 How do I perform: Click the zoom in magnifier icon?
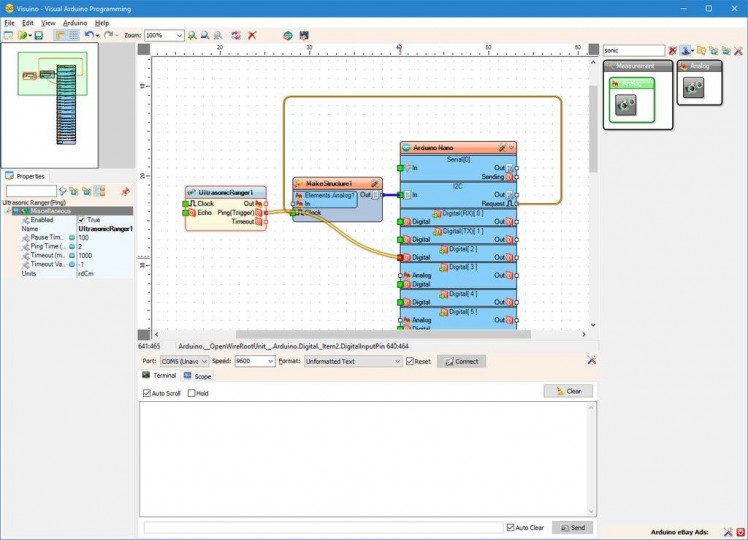[x=194, y=35]
